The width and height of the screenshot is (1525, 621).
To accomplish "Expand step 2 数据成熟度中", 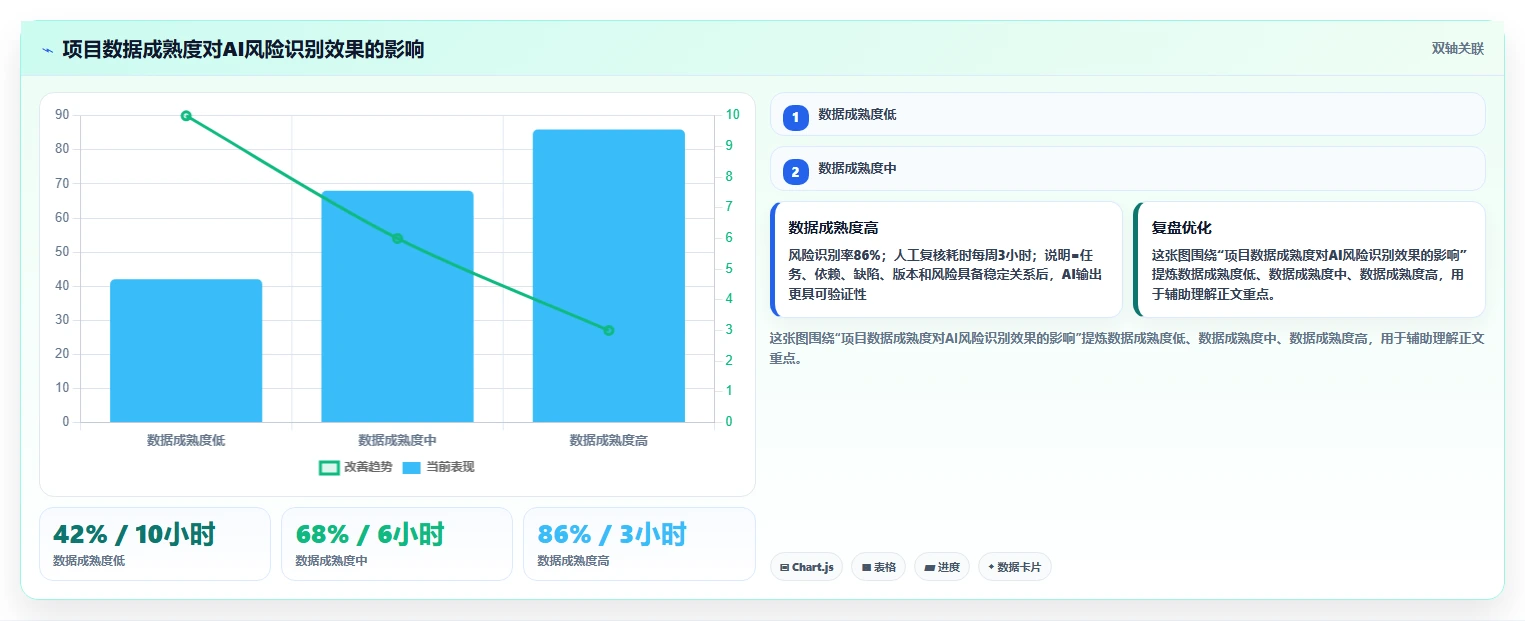I will (x=1127, y=169).
